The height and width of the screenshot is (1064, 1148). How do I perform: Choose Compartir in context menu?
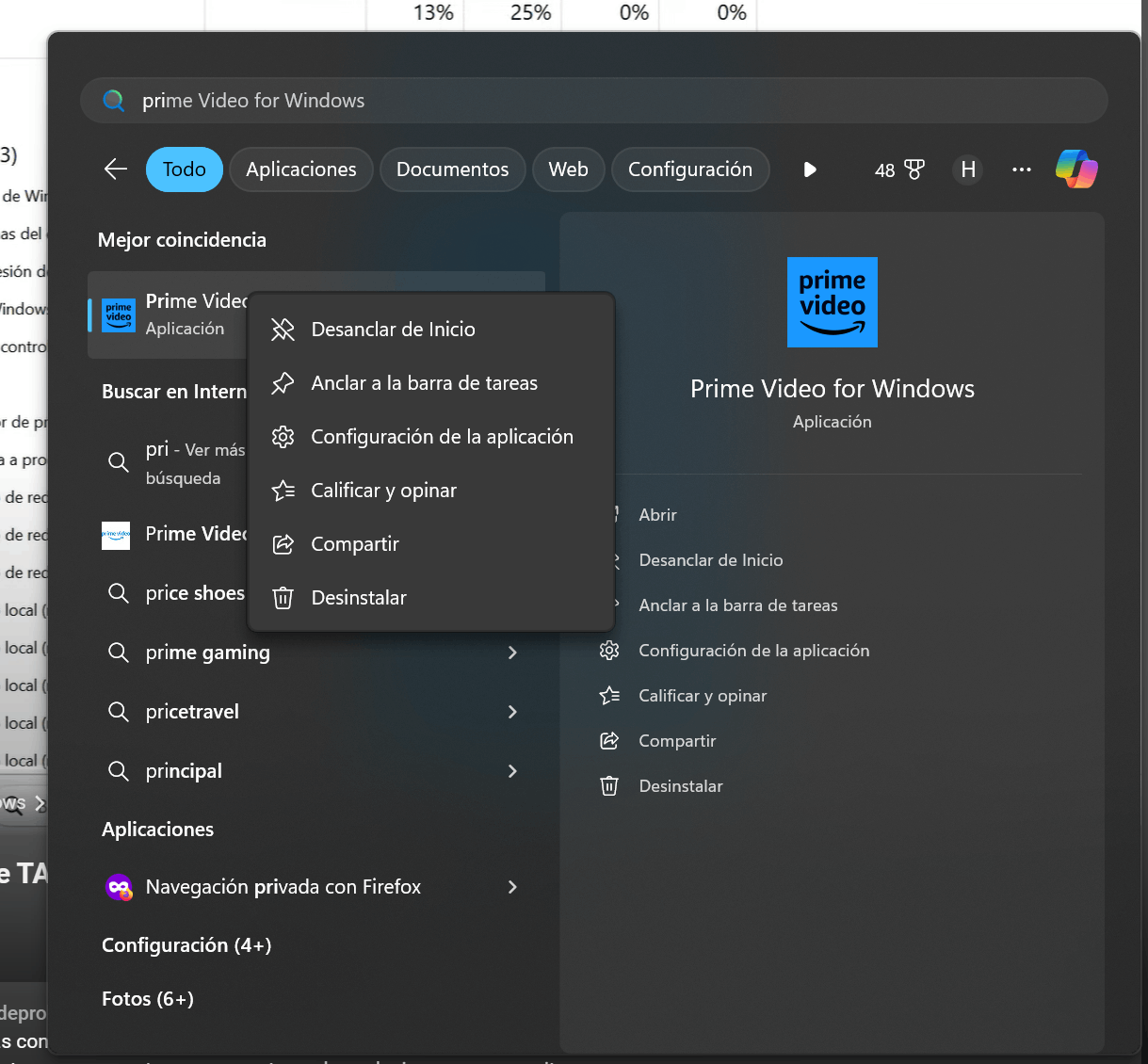coord(431,544)
